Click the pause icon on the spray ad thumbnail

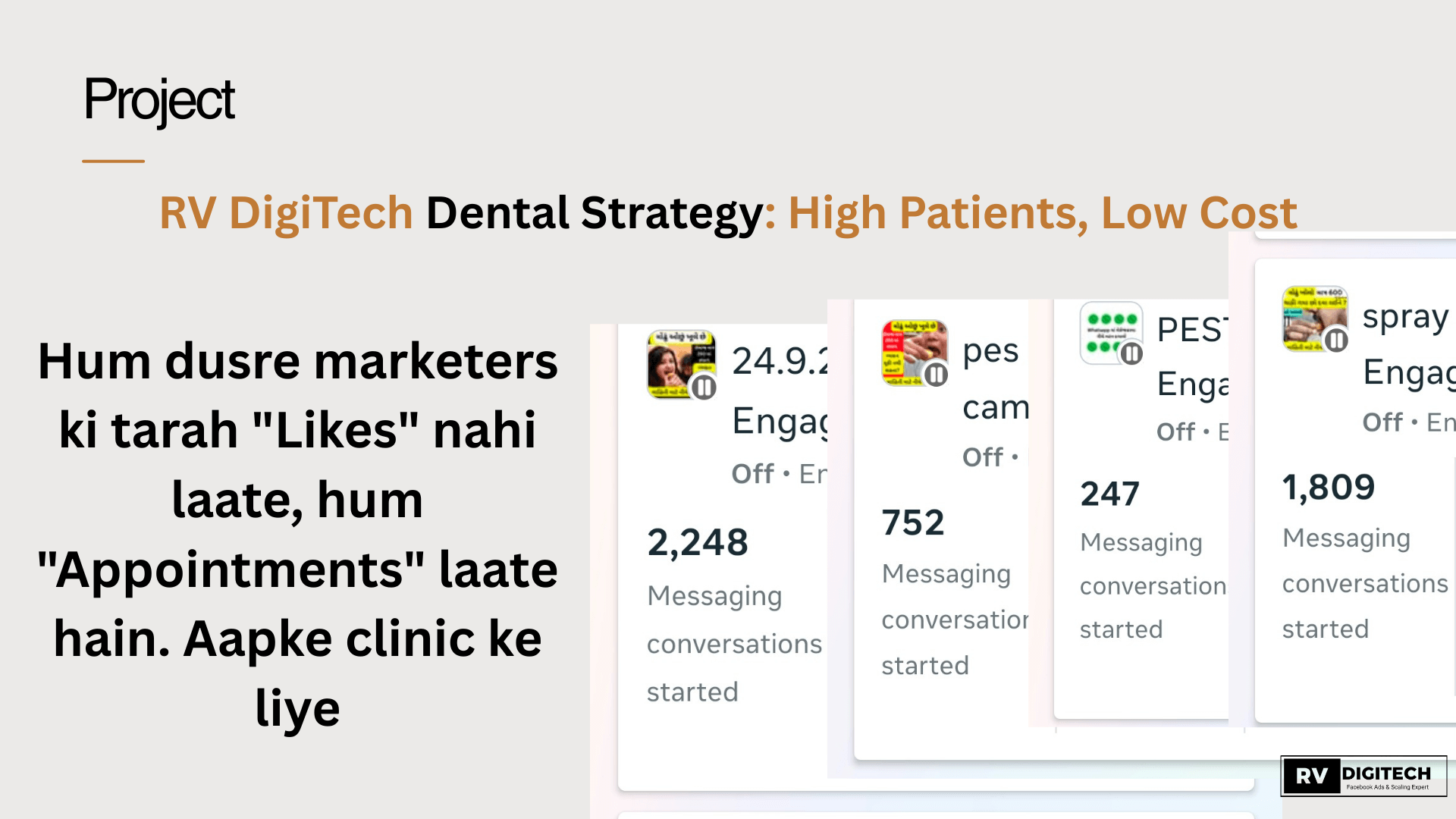[1336, 340]
